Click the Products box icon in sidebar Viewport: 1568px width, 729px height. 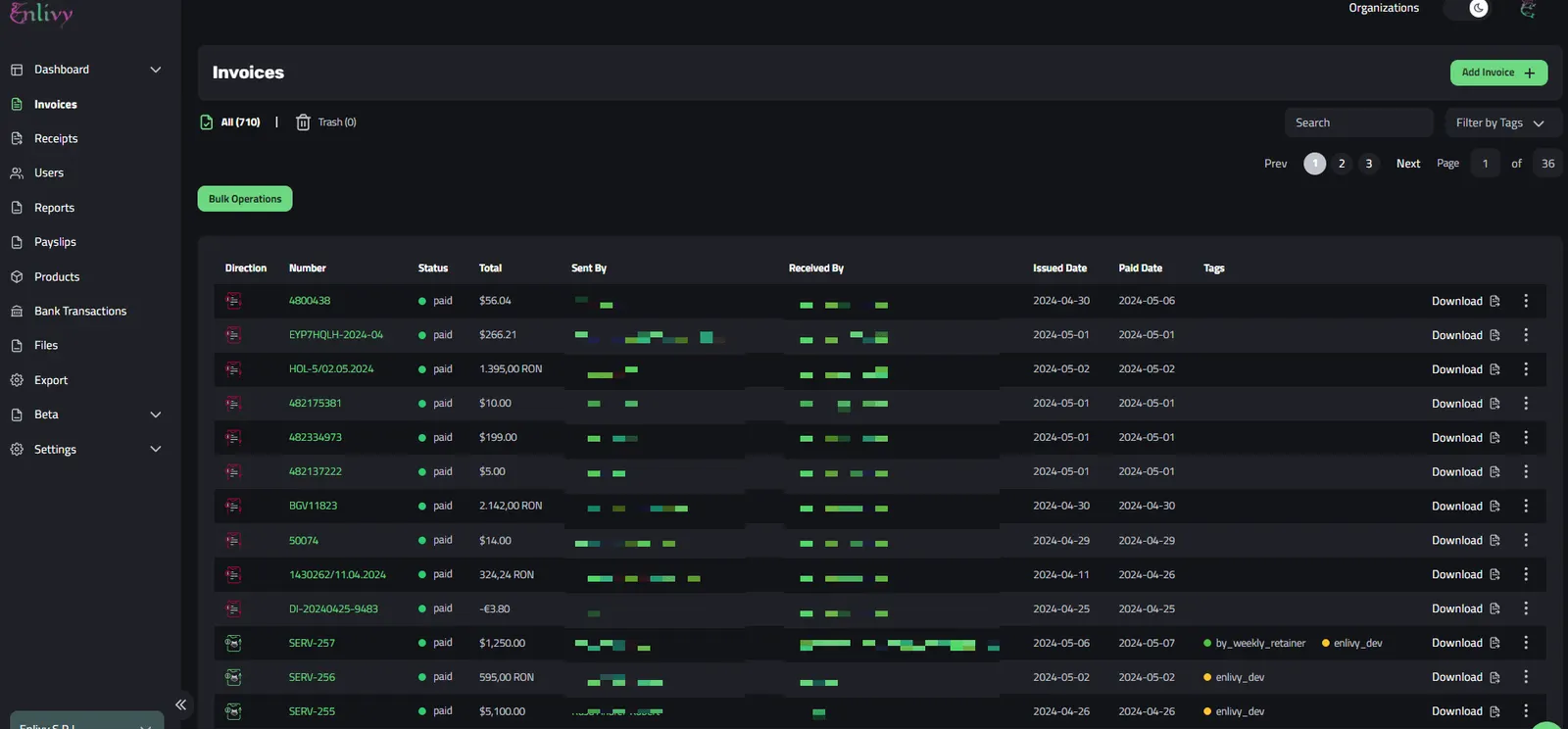[x=17, y=277]
